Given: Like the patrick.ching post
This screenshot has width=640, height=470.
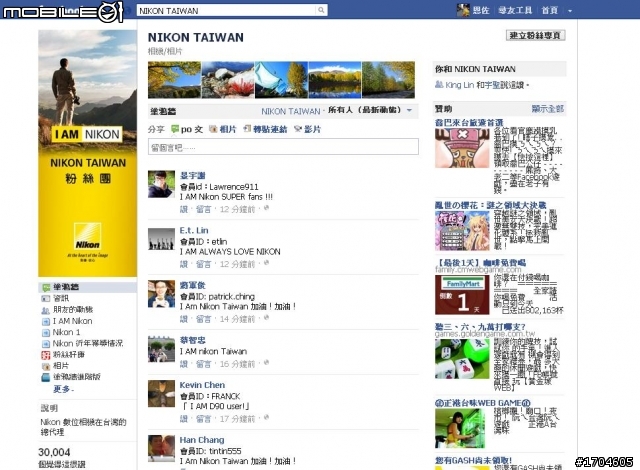Looking at the screenshot, I should [184, 319].
